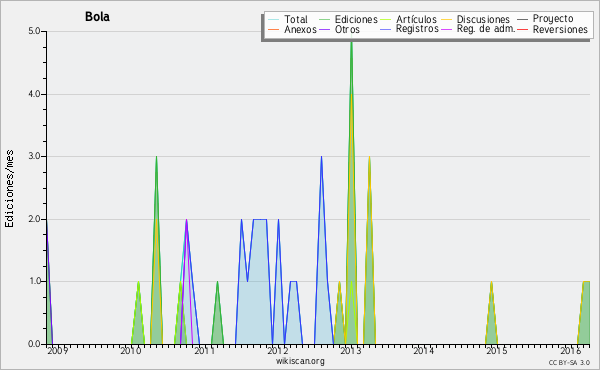
Task: Click the 2013 x-axis year label
Action: pyautogui.click(x=351, y=350)
